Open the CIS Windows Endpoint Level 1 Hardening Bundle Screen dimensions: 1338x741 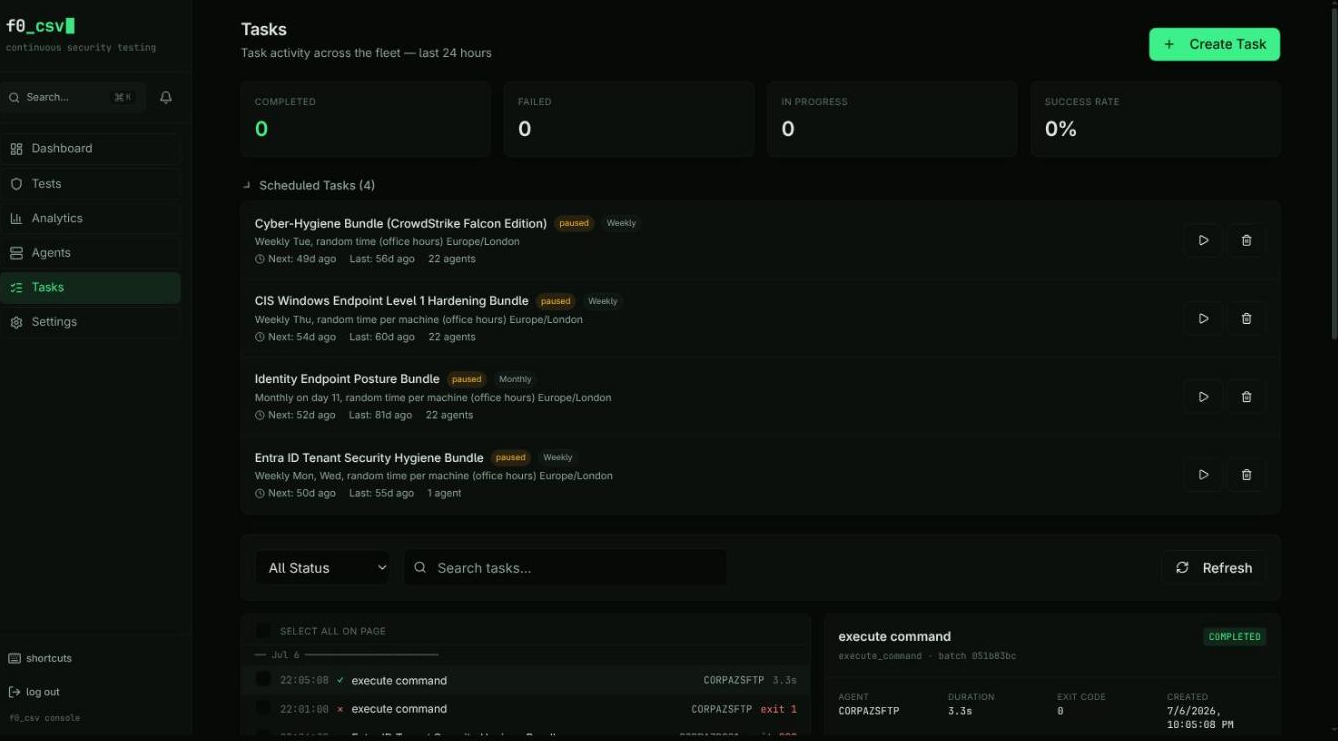tap(392, 301)
